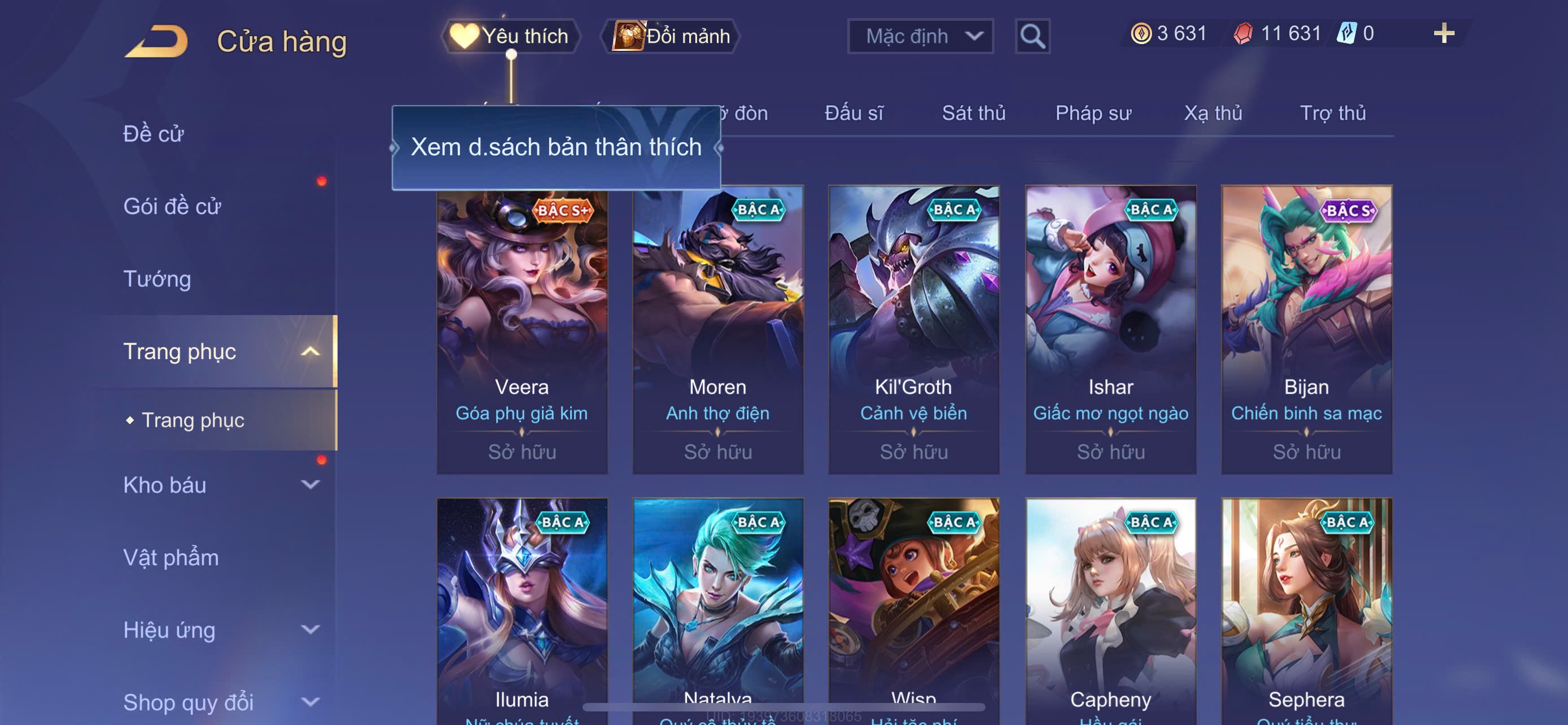Open the search magnifier icon
The width and height of the screenshot is (1568, 725).
click(1032, 37)
